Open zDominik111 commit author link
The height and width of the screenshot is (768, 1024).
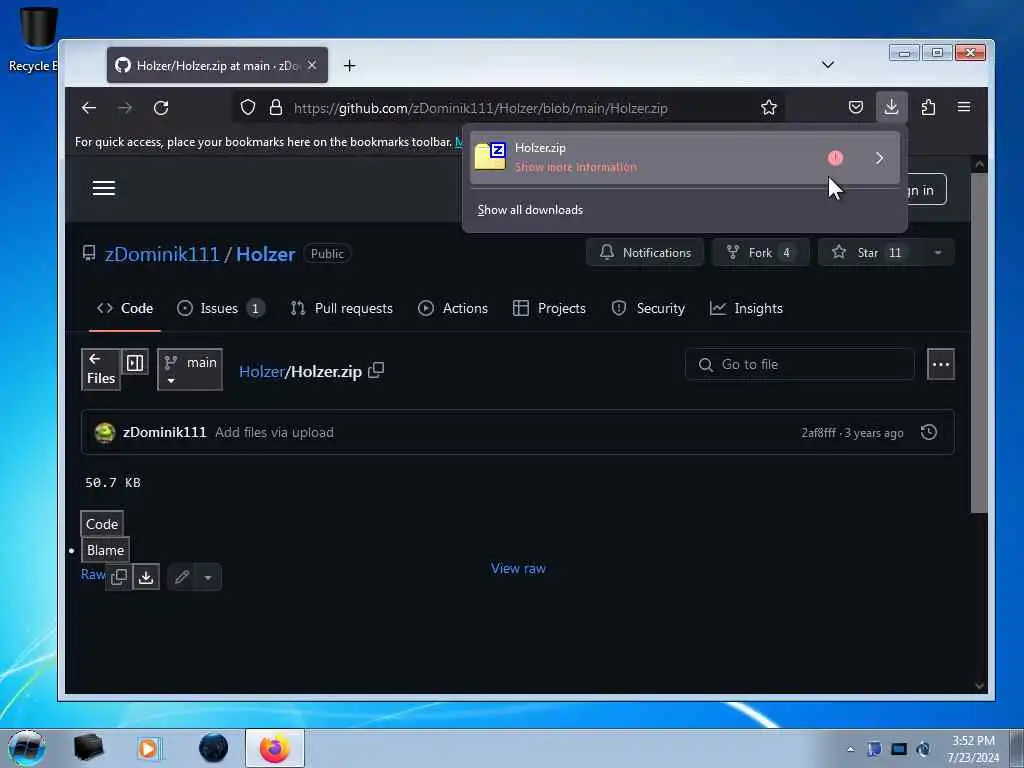165,432
